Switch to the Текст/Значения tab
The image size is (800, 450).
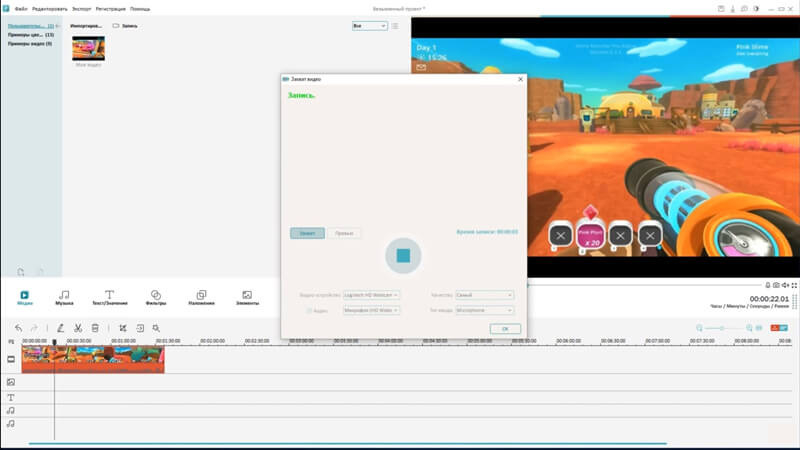(109, 298)
